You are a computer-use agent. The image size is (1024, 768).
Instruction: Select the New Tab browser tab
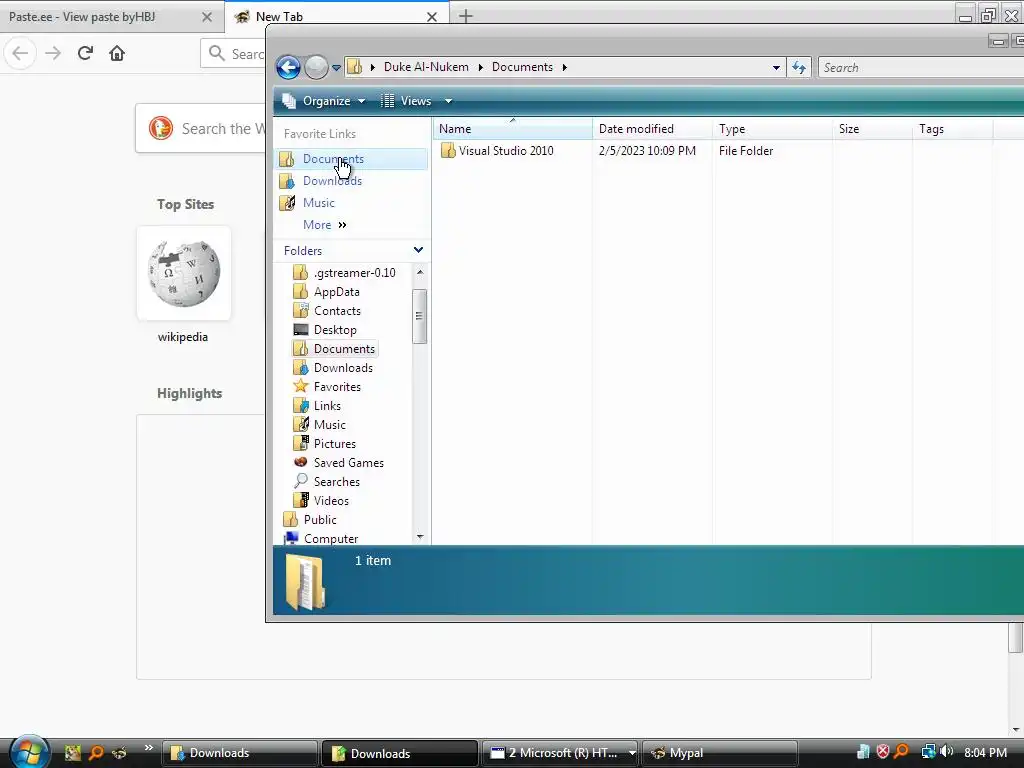pos(279,17)
